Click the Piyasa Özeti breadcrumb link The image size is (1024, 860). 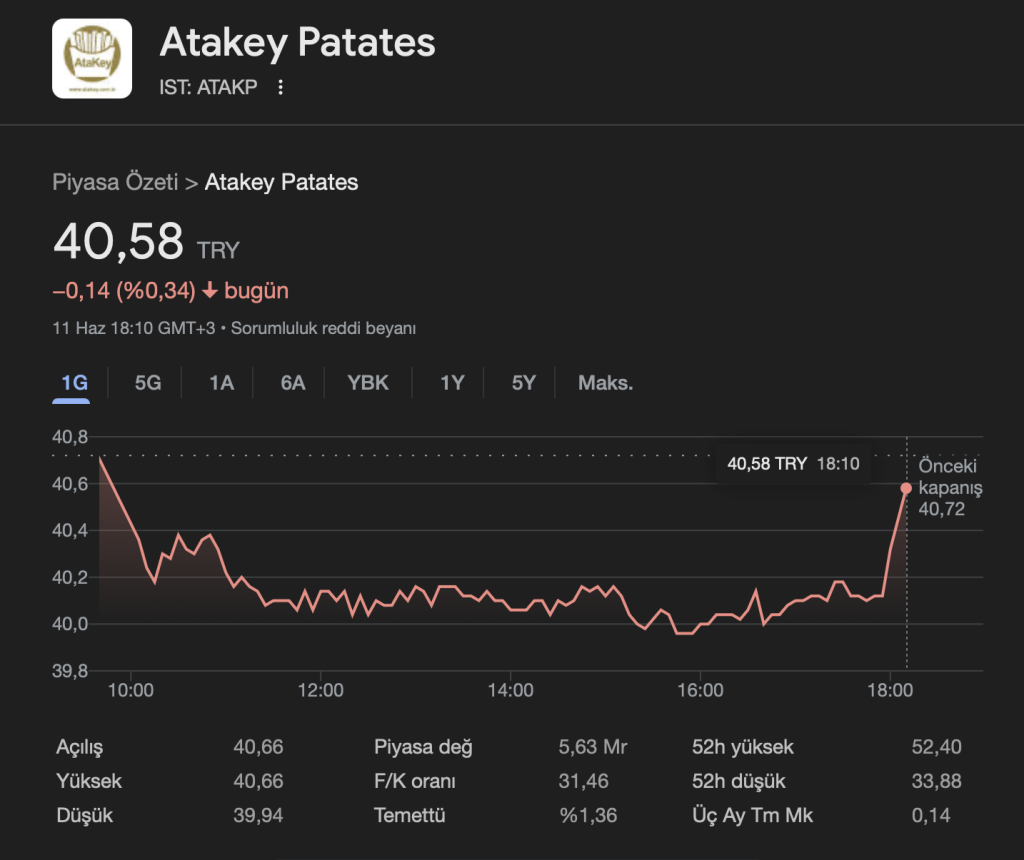pos(115,182)
